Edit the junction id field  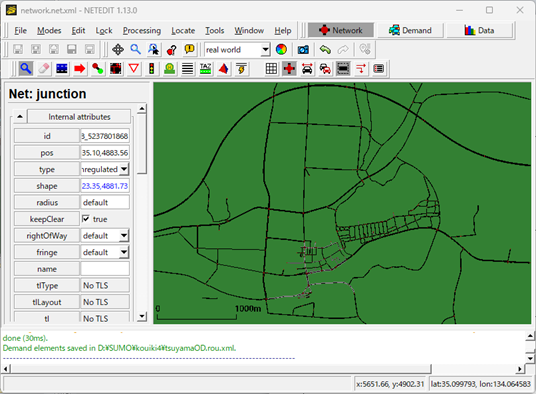point(105,136)
